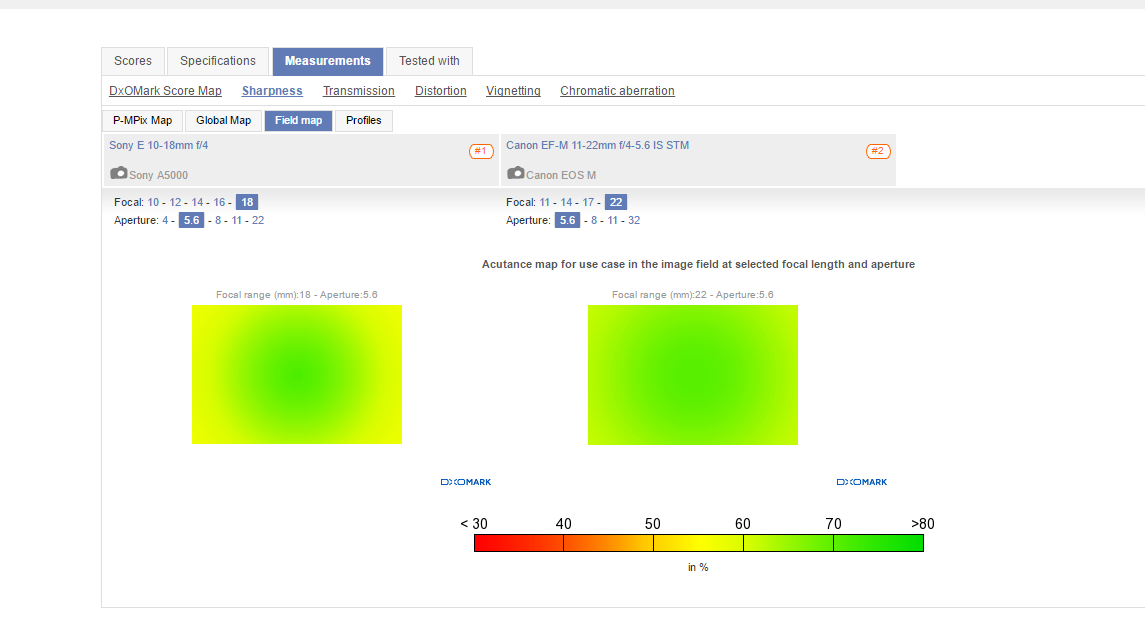Select Sony focal length 12
The width and height of the screenshot is (1145, 635).
click(x=175, y=202)
